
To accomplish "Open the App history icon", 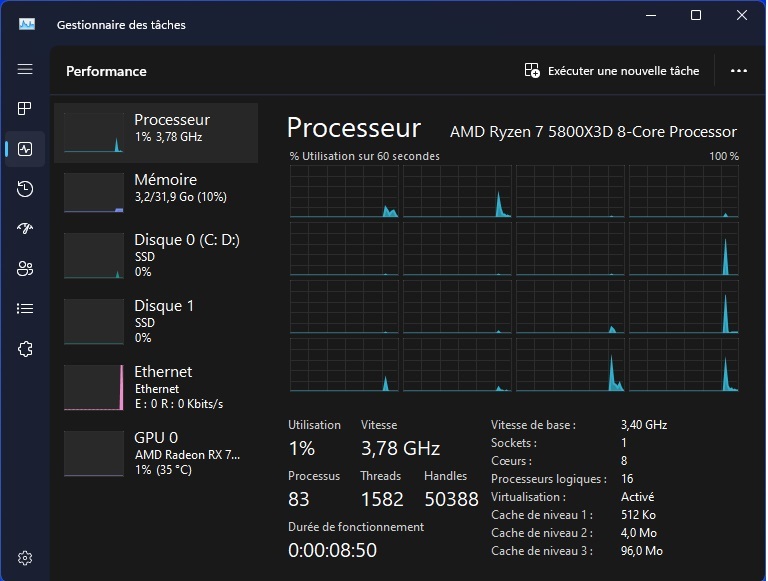I will (x=25, y=189).
